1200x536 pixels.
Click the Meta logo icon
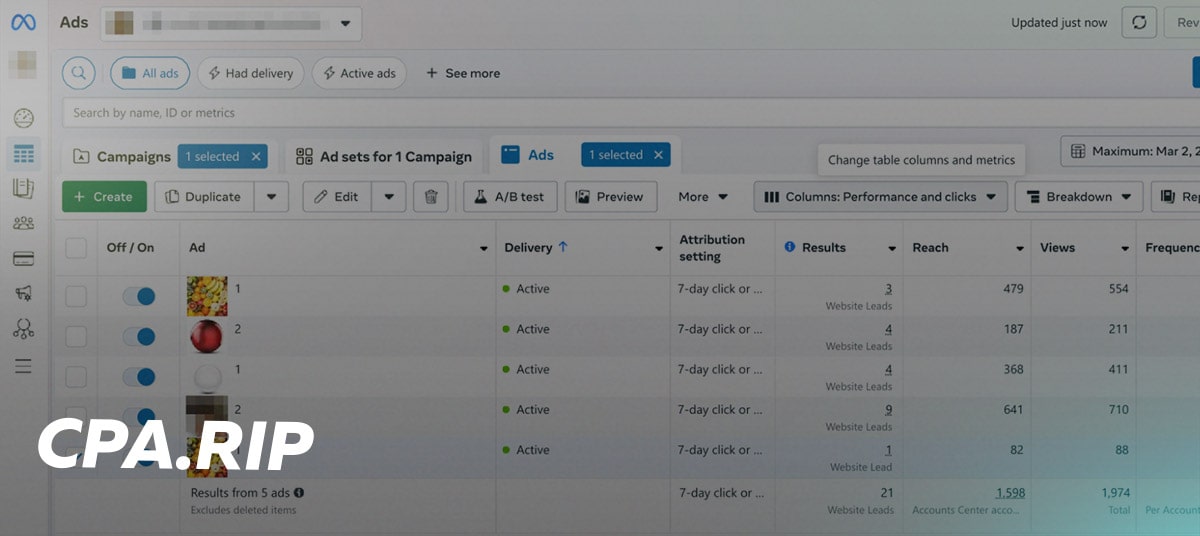[x=23, y=22]
